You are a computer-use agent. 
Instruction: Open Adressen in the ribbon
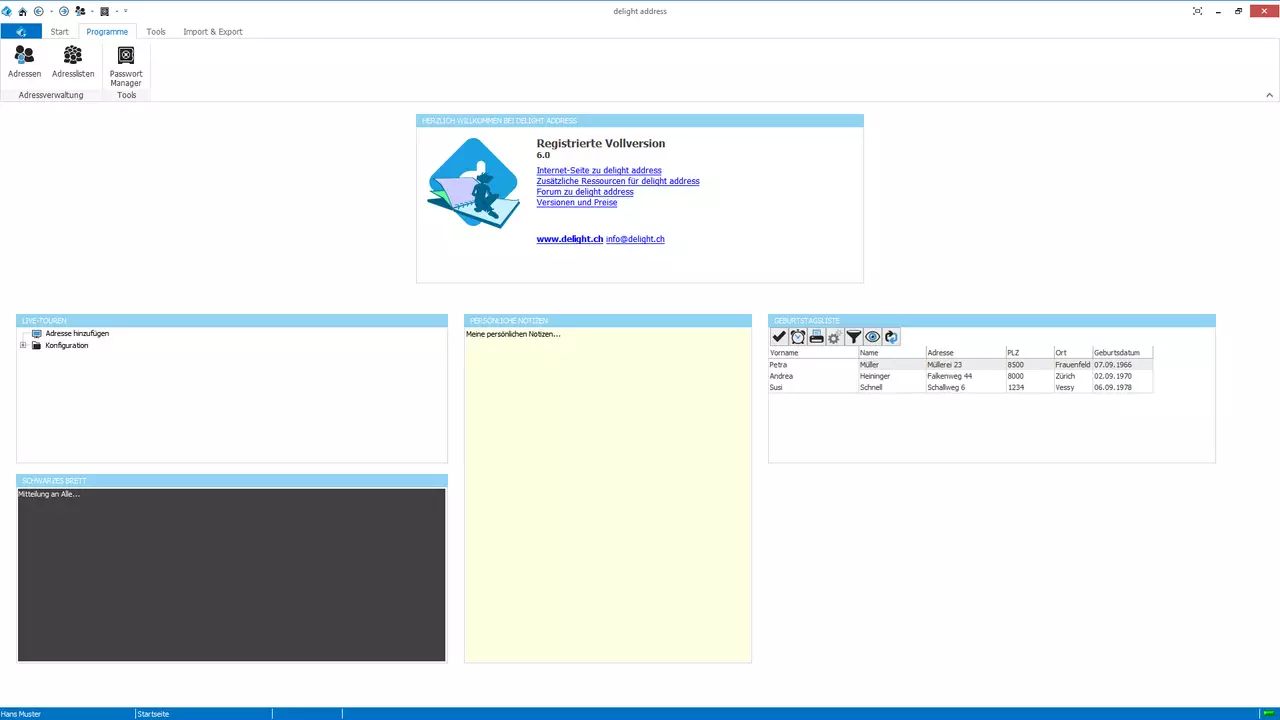click(x=24, y=61)
